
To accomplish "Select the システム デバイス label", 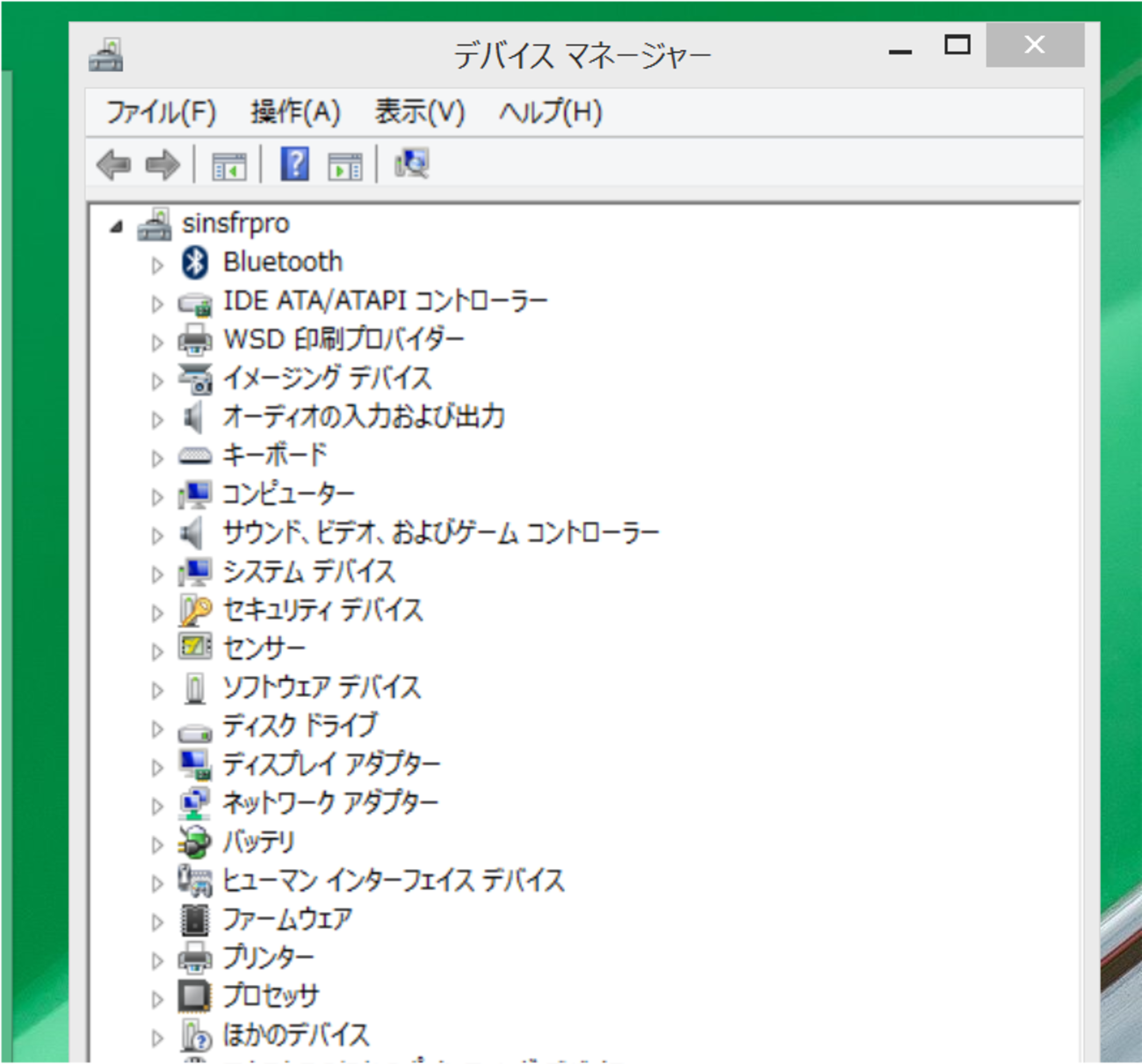I will point(309,571).
